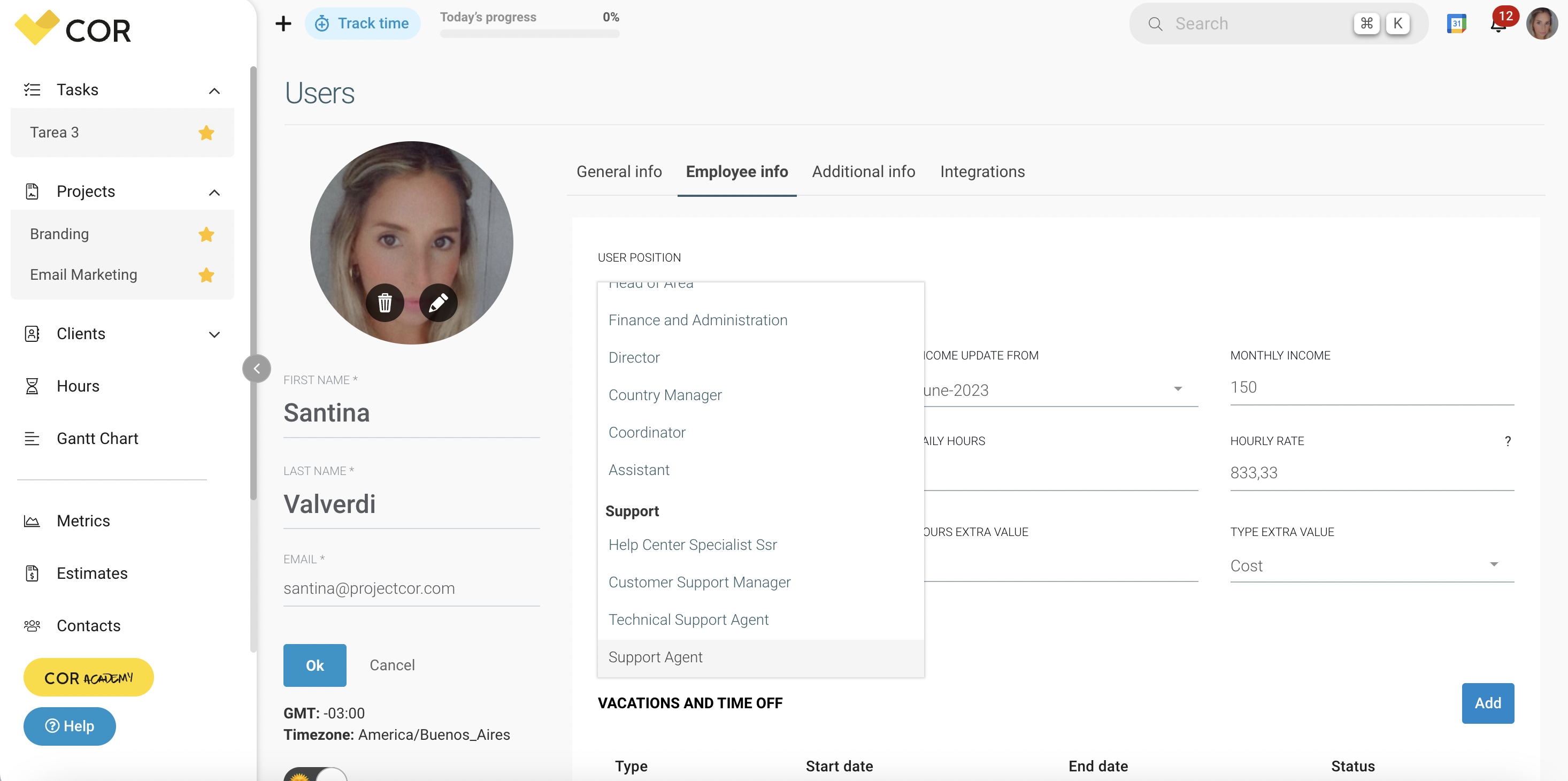The image size is (1568, 781).
Task: Open the Metrics section icon
Action: pyautogui.click(x=32, y=520)
